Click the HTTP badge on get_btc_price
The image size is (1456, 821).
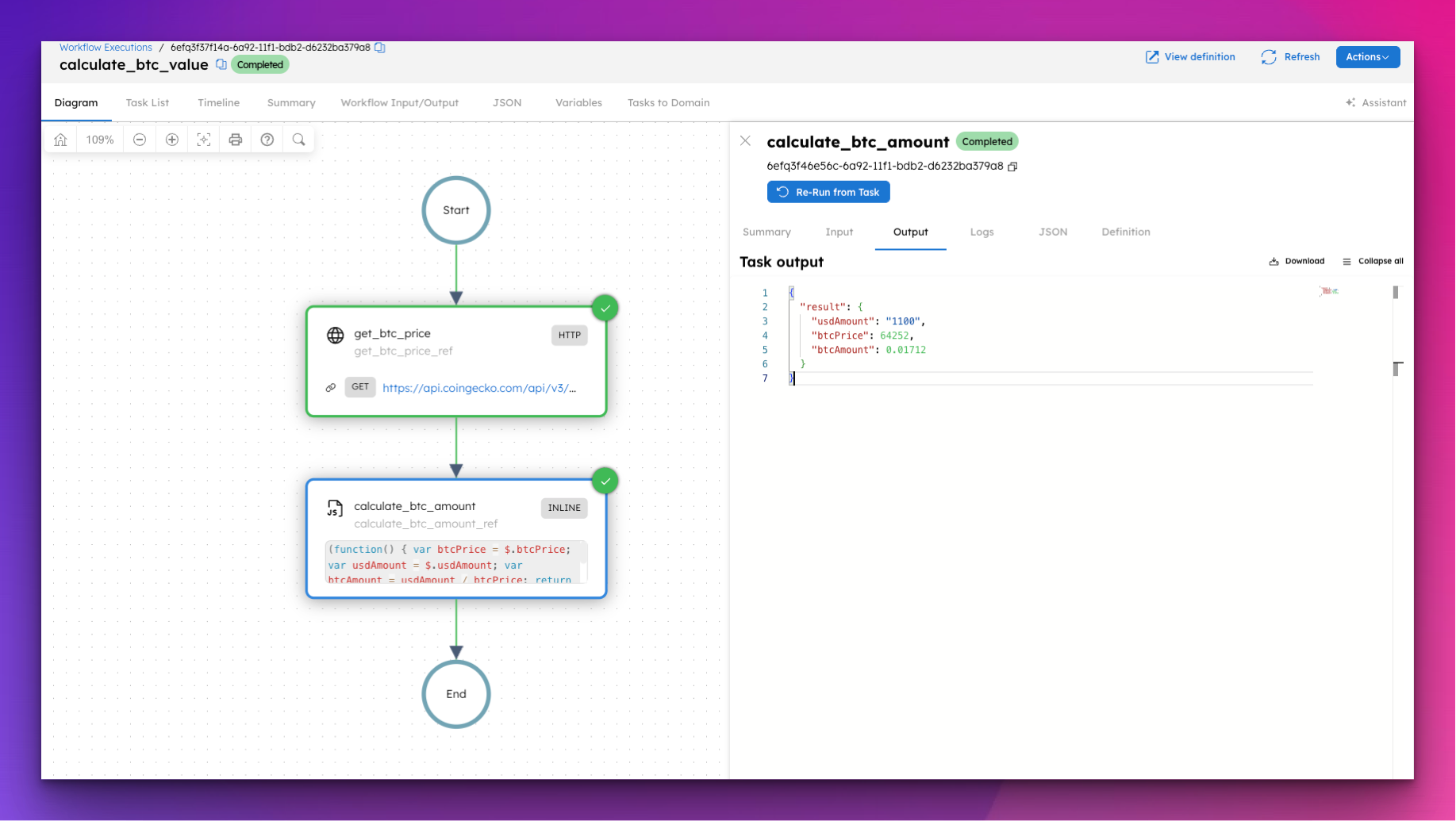569,335
